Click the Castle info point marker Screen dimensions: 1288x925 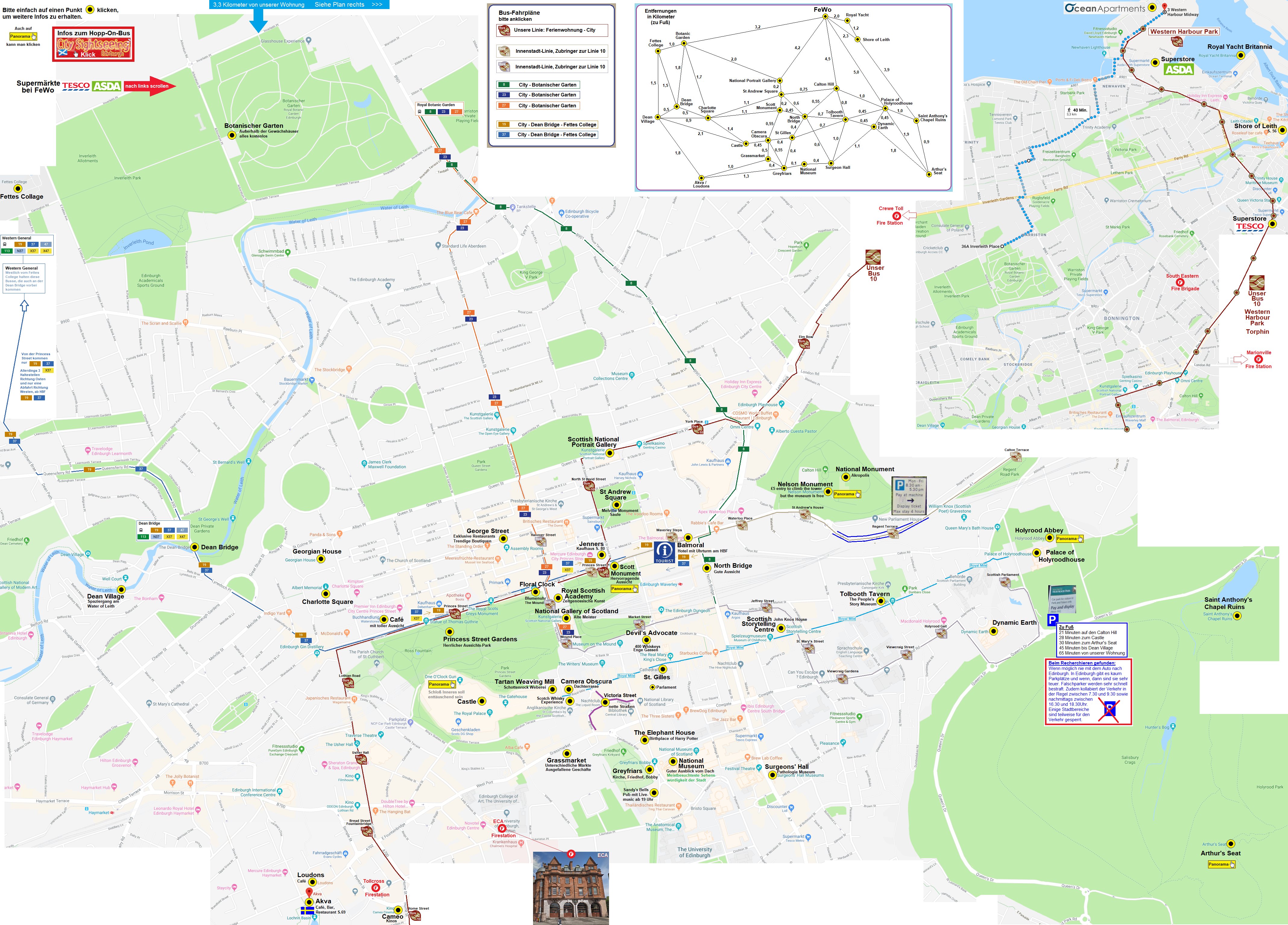click(x=481, y=701)
